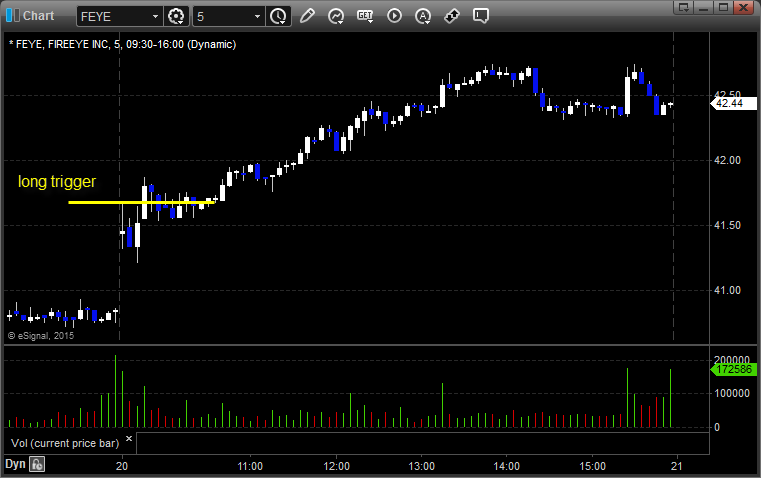
Task: Maximize the Chart window
Action: (x=723, y=7)
